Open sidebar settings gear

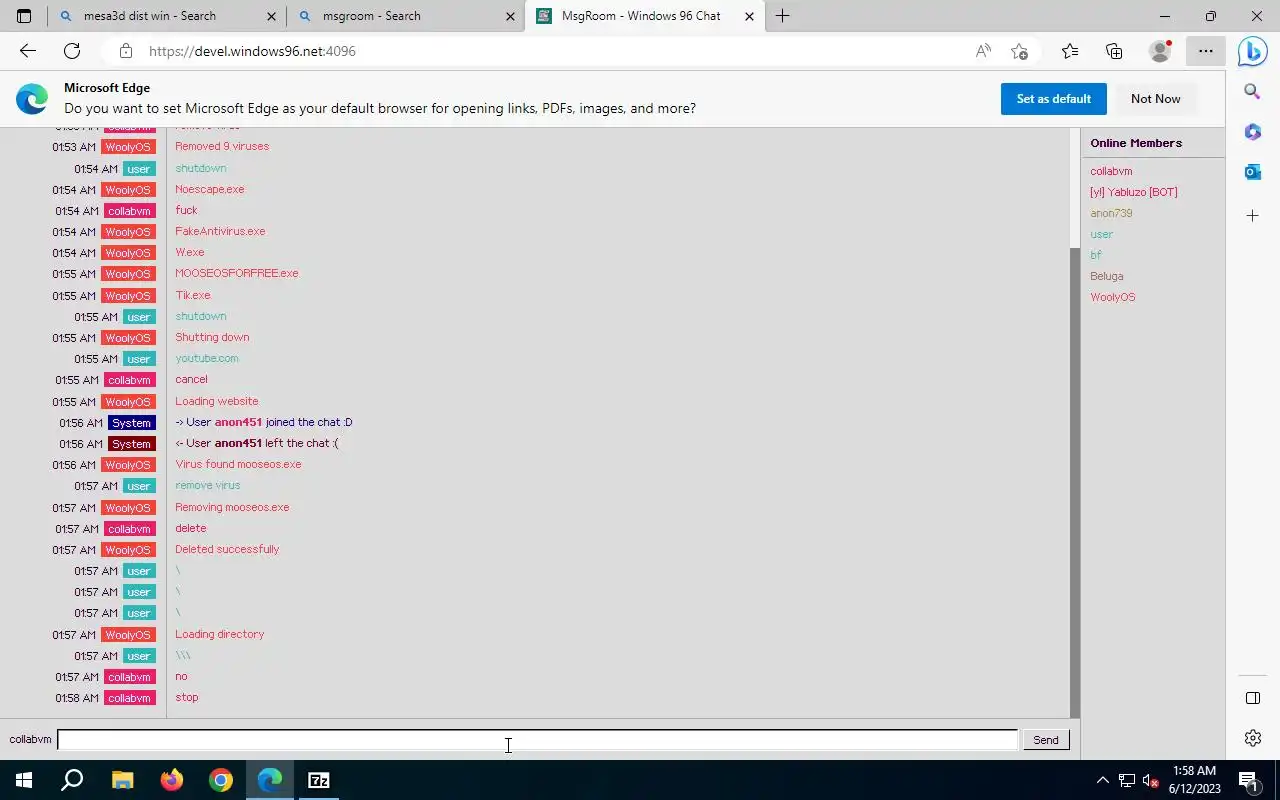1252,738
